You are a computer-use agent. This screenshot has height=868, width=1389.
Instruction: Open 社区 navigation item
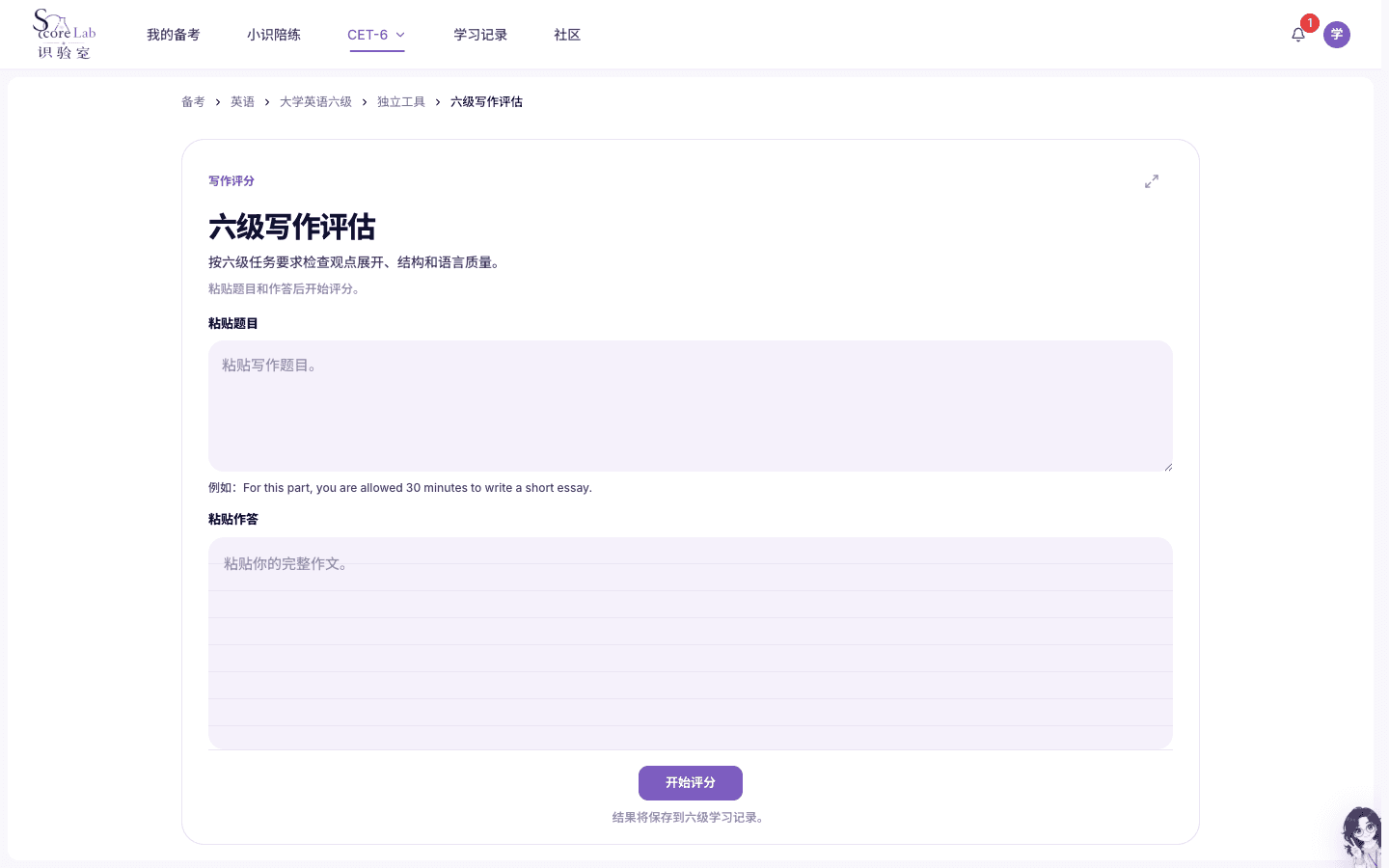pyautogui.click(x=567, y=35)
